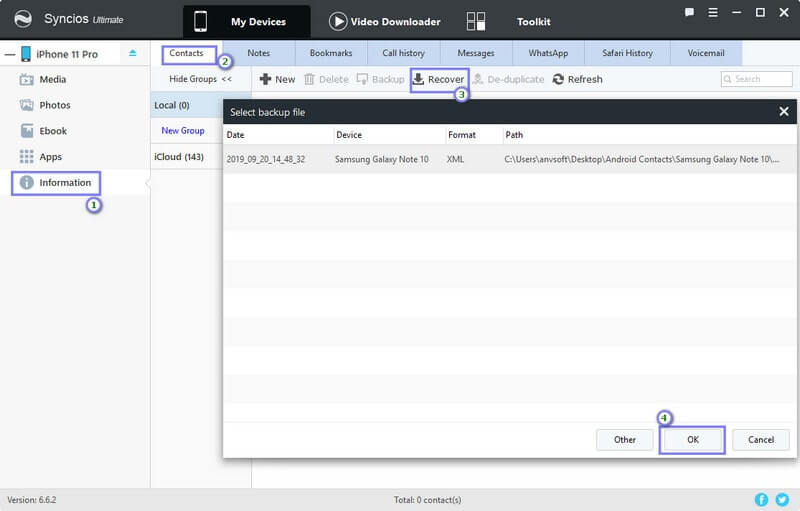Click the Video Downloader play icon

click(337, 21)
